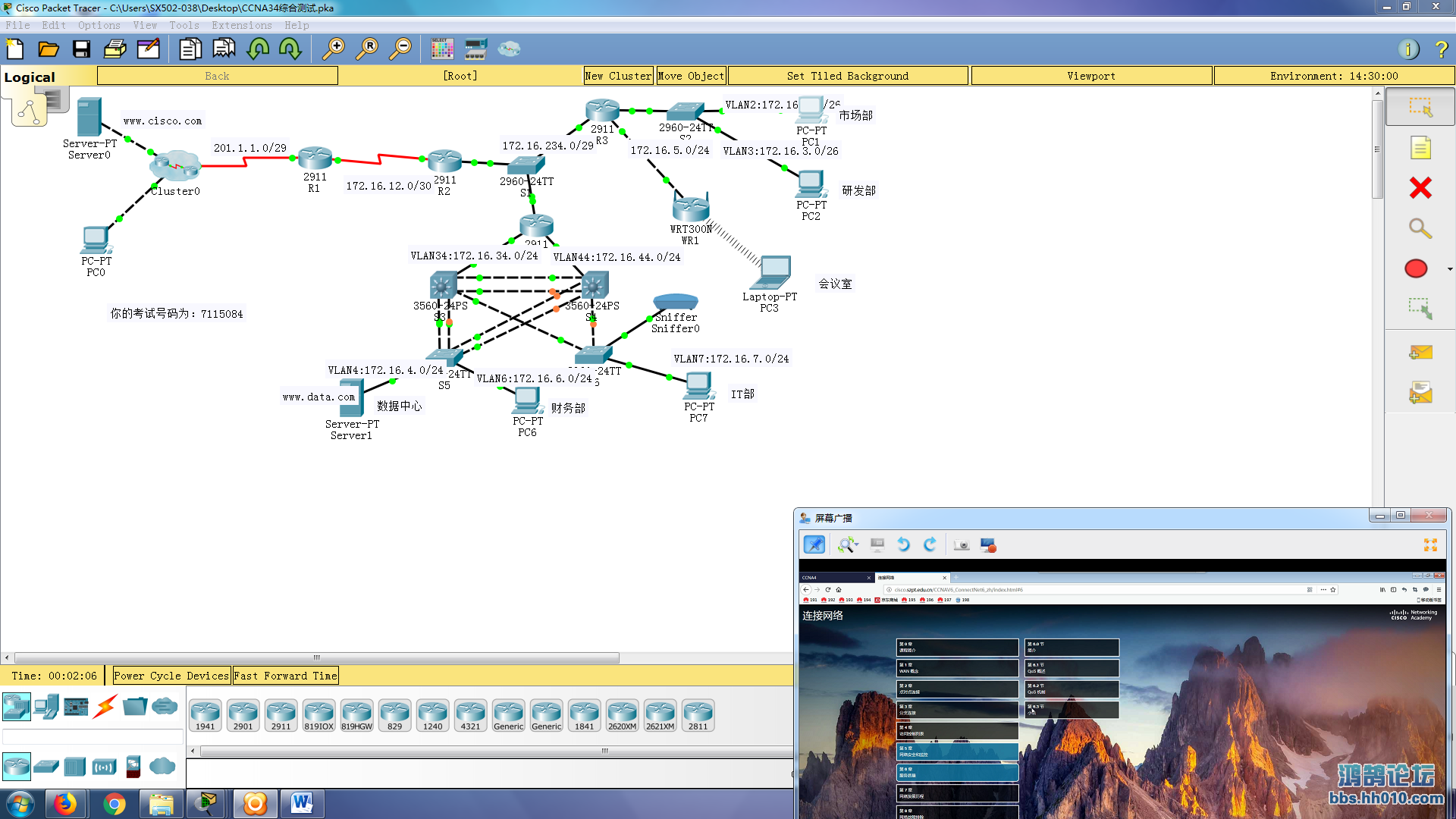Select the Components category
This screenshot has height=819, width=1456.
click(76, 707)
